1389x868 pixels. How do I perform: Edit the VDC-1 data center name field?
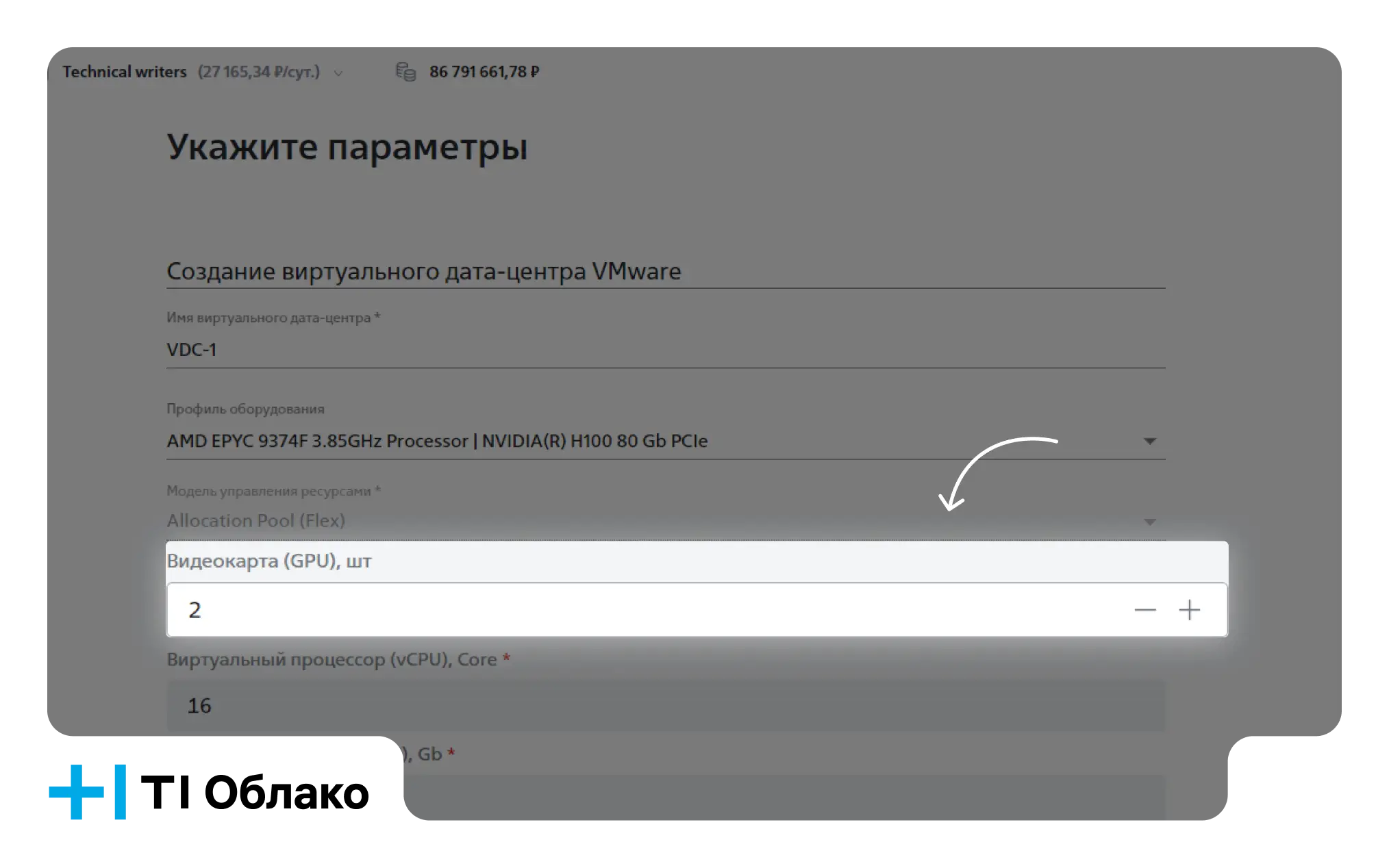(666, 350)
